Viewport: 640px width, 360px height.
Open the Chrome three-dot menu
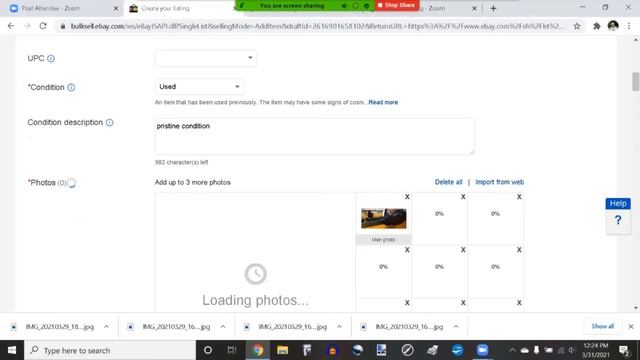click(x=629, y=26)
